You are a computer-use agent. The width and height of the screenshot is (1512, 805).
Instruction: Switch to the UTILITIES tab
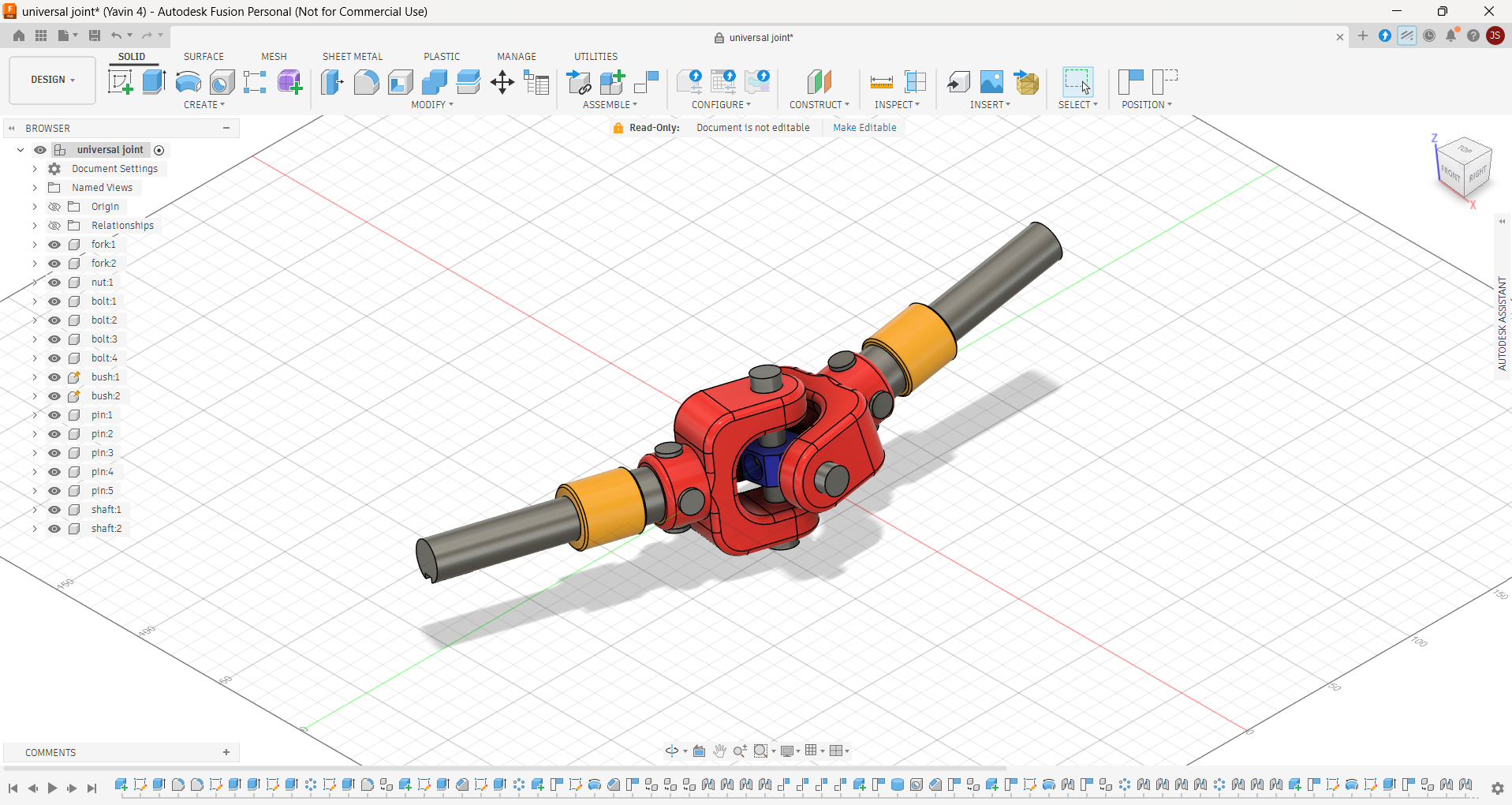[595, 57]
